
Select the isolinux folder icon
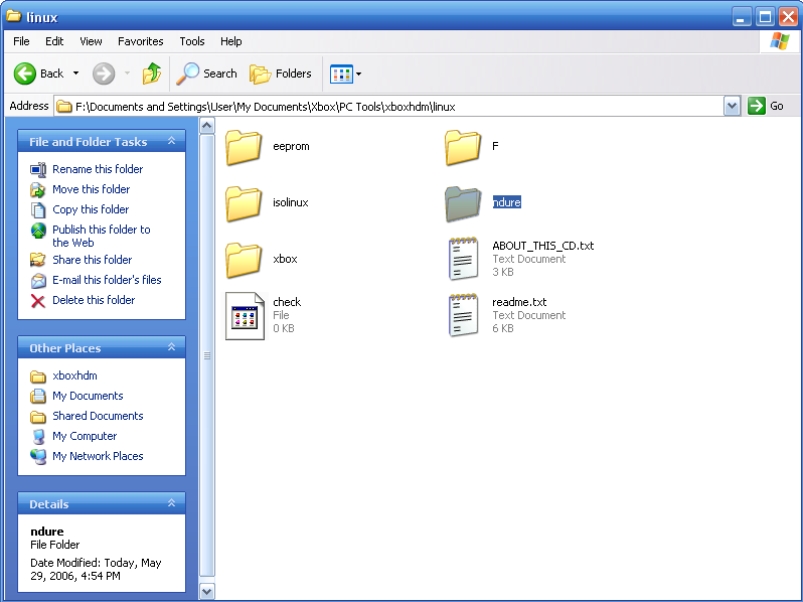click(244, 203)
